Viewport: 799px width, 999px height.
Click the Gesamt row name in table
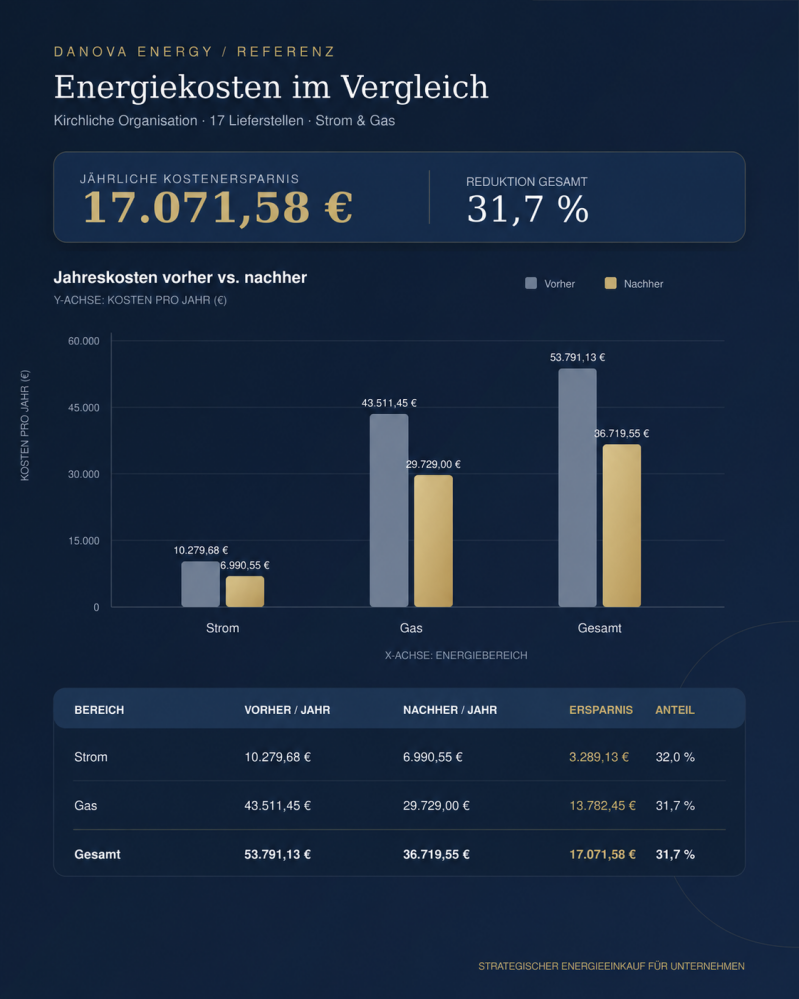click(97, 855)
